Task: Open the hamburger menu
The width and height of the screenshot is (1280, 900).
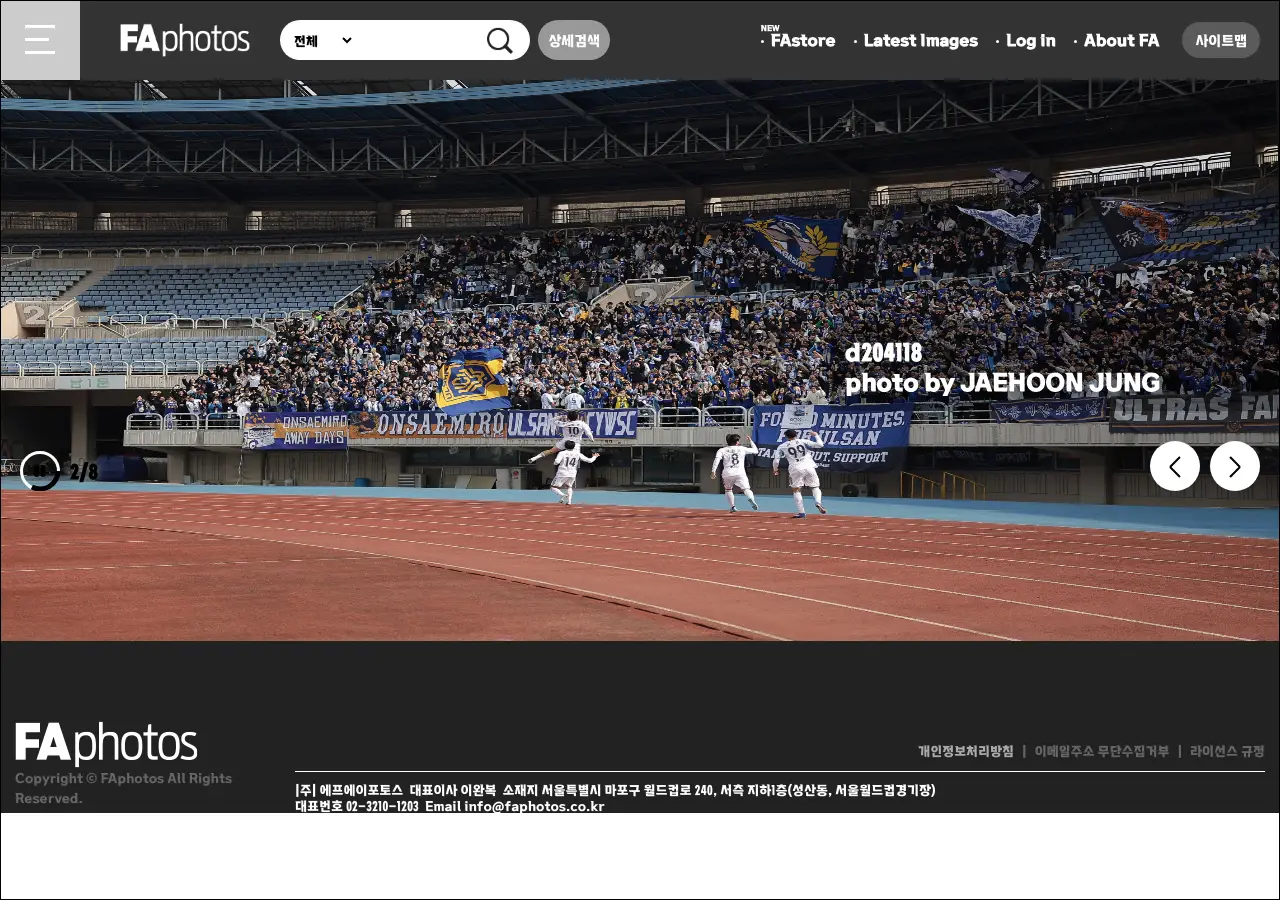Action: [40, 40]
